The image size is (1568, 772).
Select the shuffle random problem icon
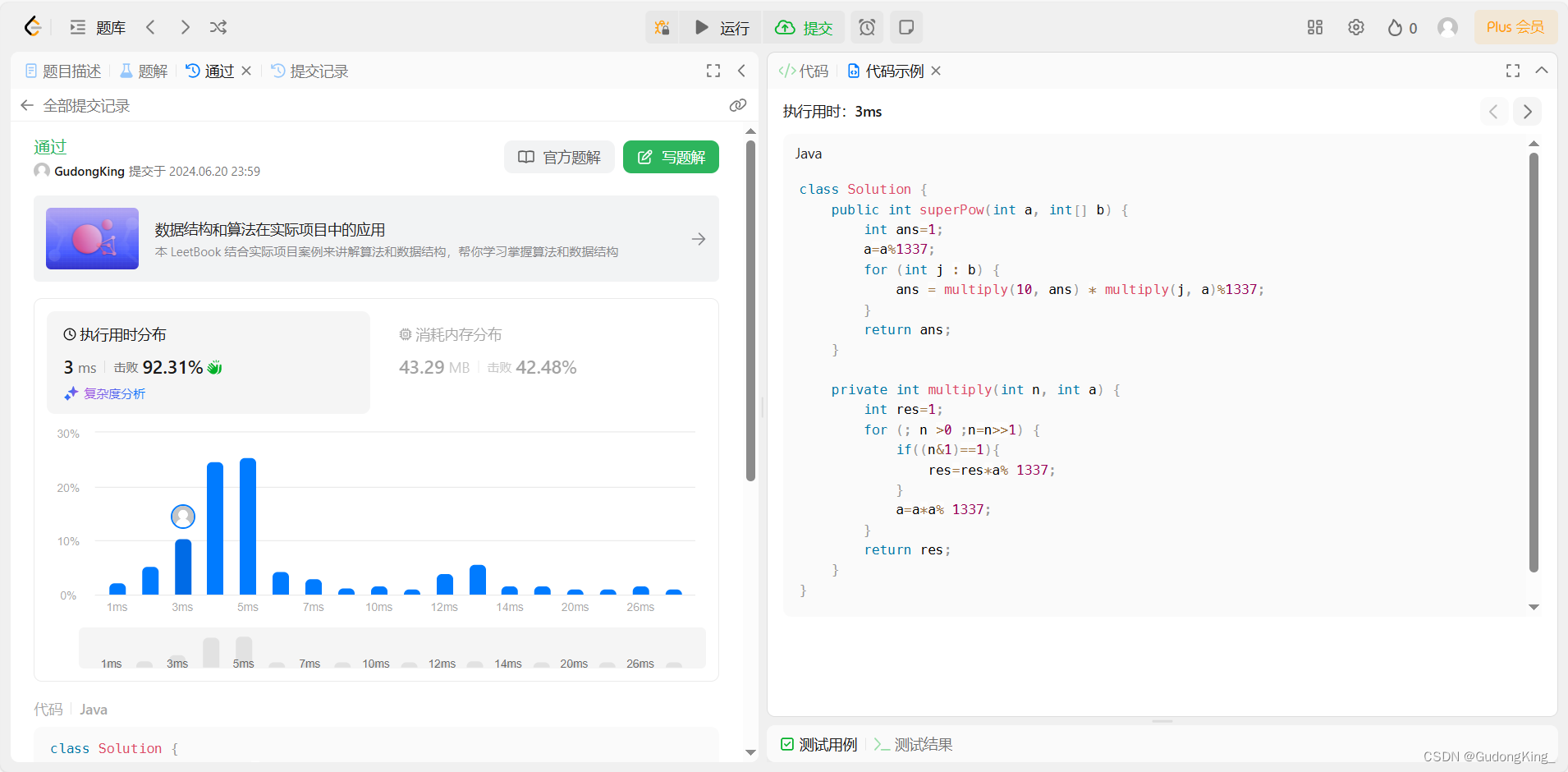pyautogui.click(x=218, y=27)
